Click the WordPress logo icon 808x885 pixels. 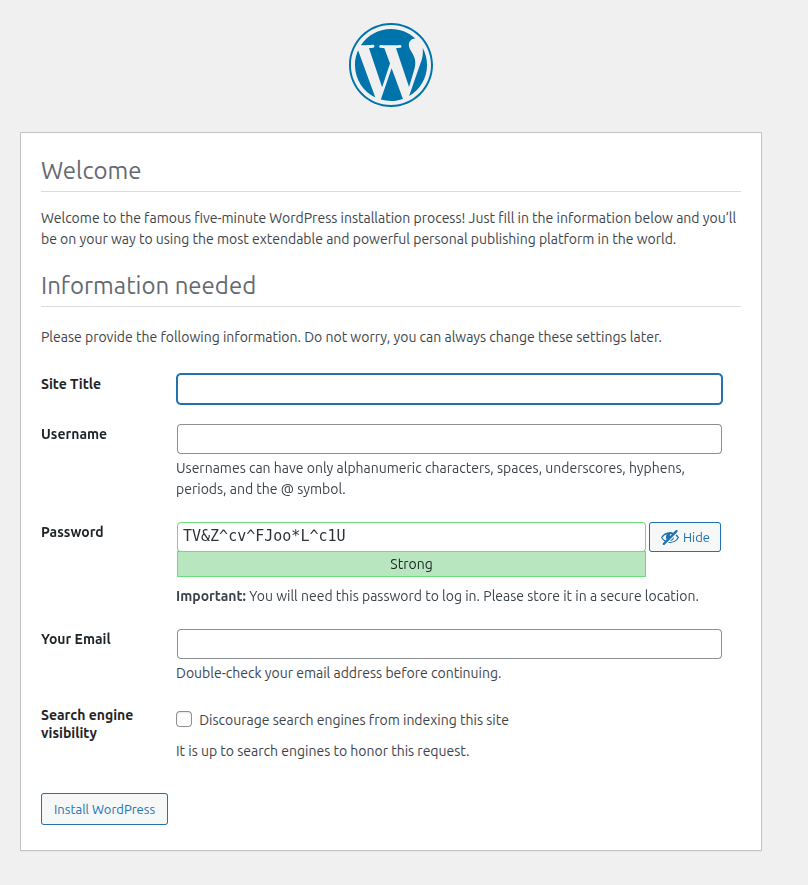tap(390, 64)
